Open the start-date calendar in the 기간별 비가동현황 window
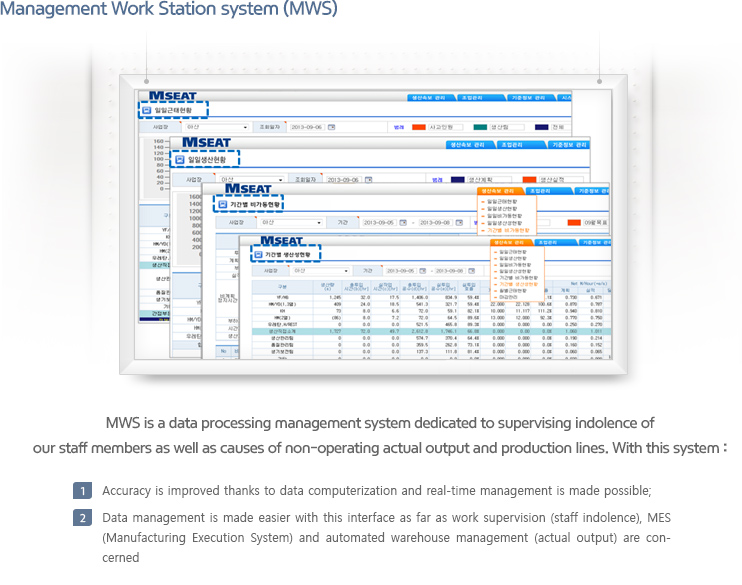This screenshot has height=585, width=742. 403,222
